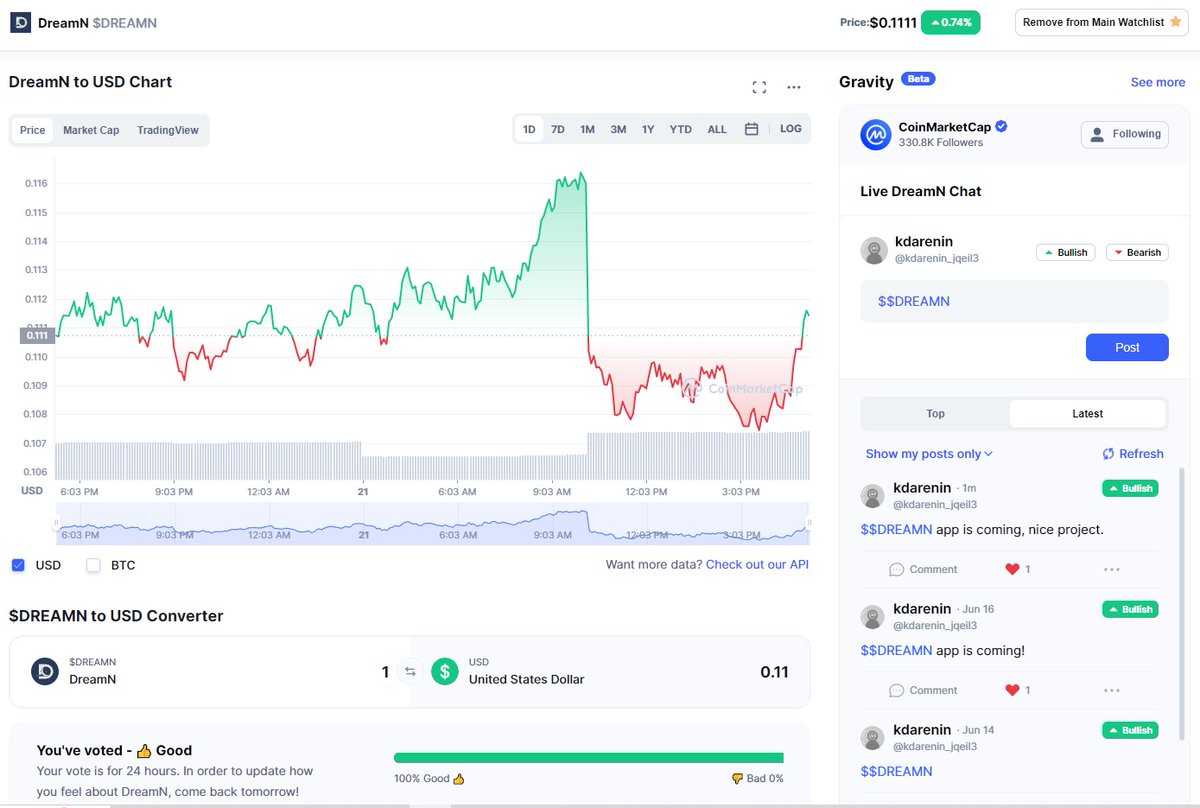Open 'Check out our API' link
This screenshot has width=1200, height=808.
(757, 565)
